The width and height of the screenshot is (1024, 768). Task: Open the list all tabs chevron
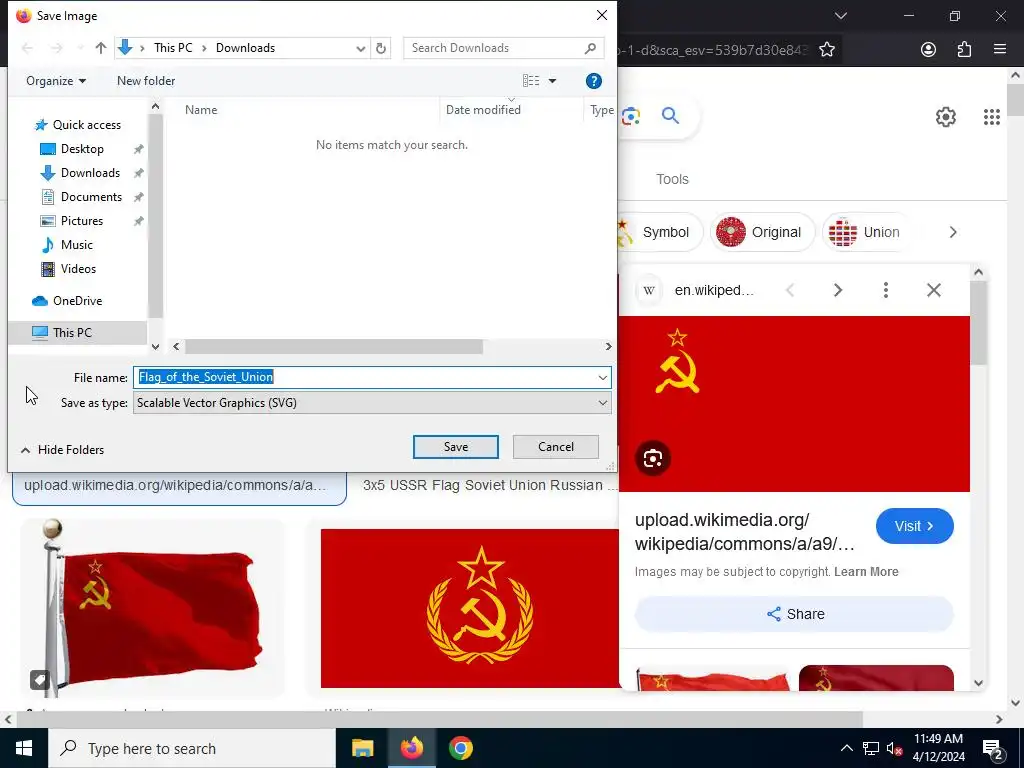(x=841, y=16)
